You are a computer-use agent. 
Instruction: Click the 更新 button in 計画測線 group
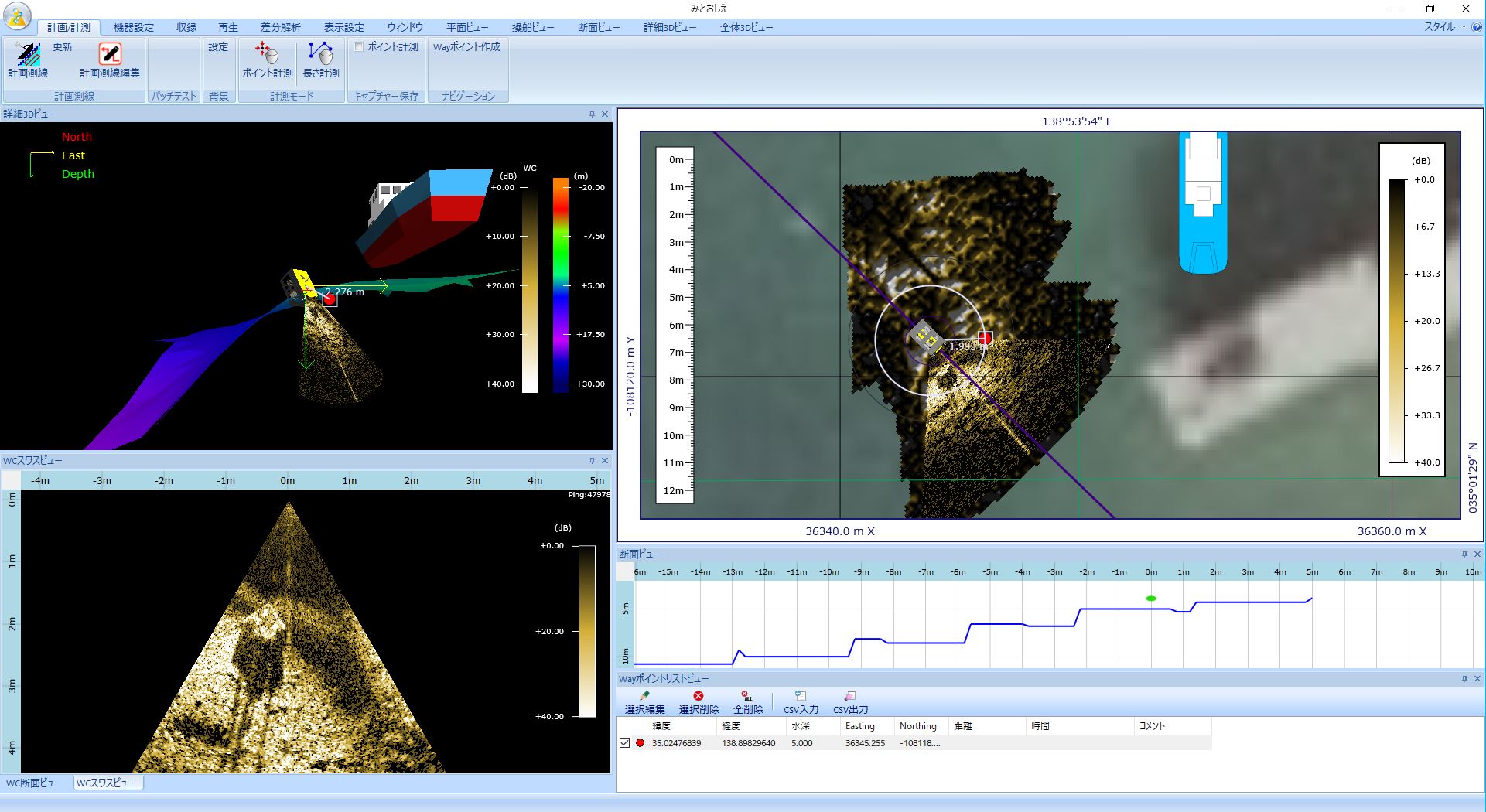pos(63,47)
